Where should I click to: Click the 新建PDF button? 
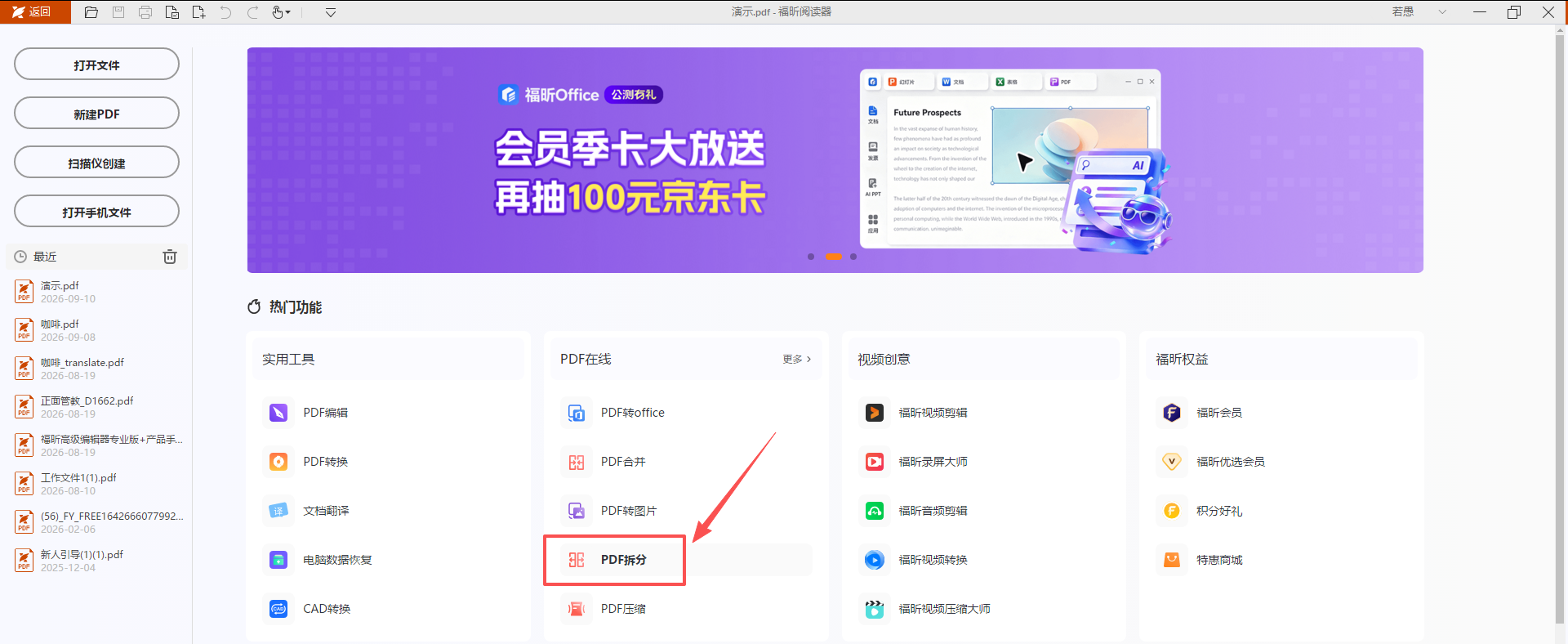96,114
